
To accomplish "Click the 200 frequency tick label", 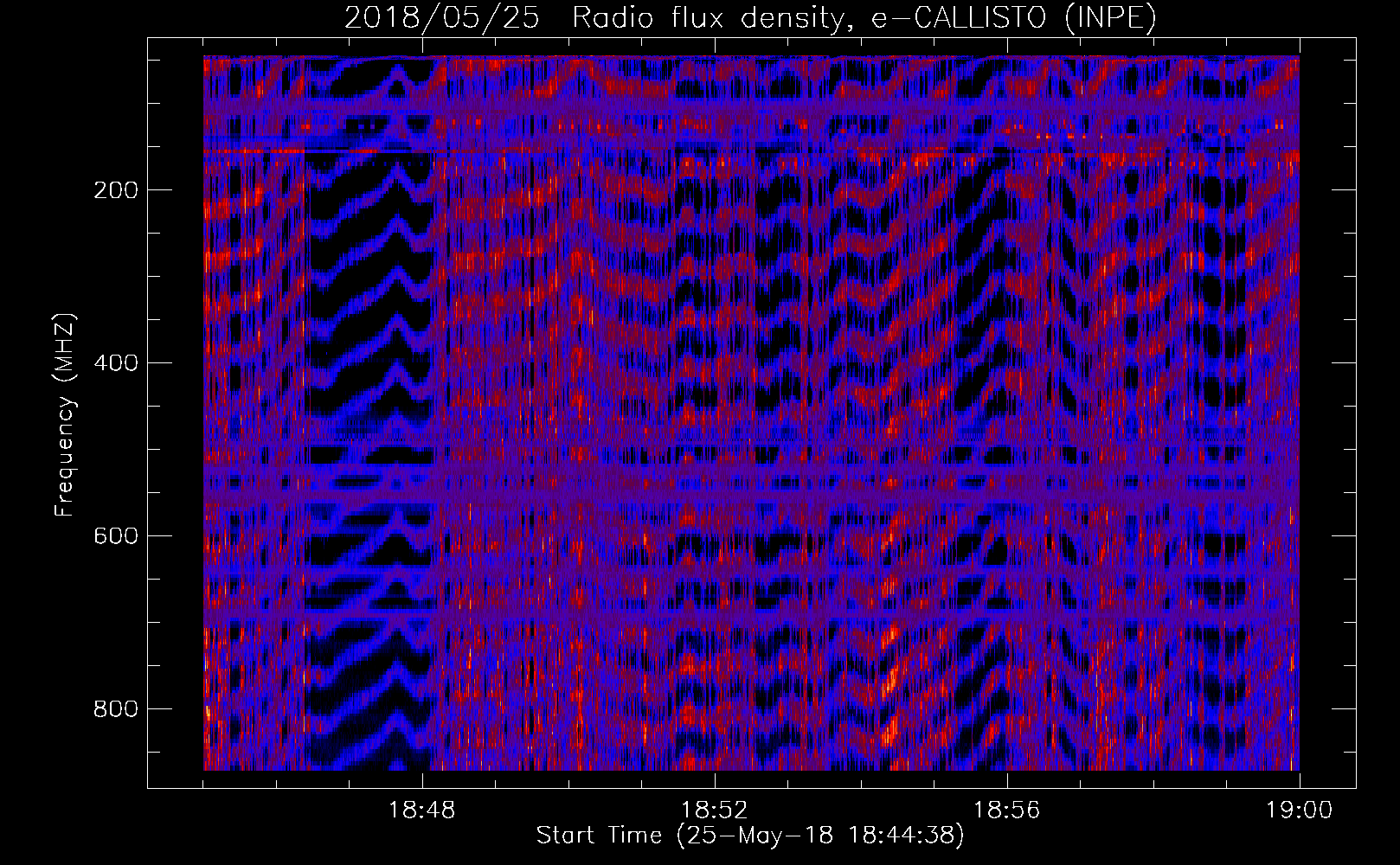I will click(x=115, y=190).
